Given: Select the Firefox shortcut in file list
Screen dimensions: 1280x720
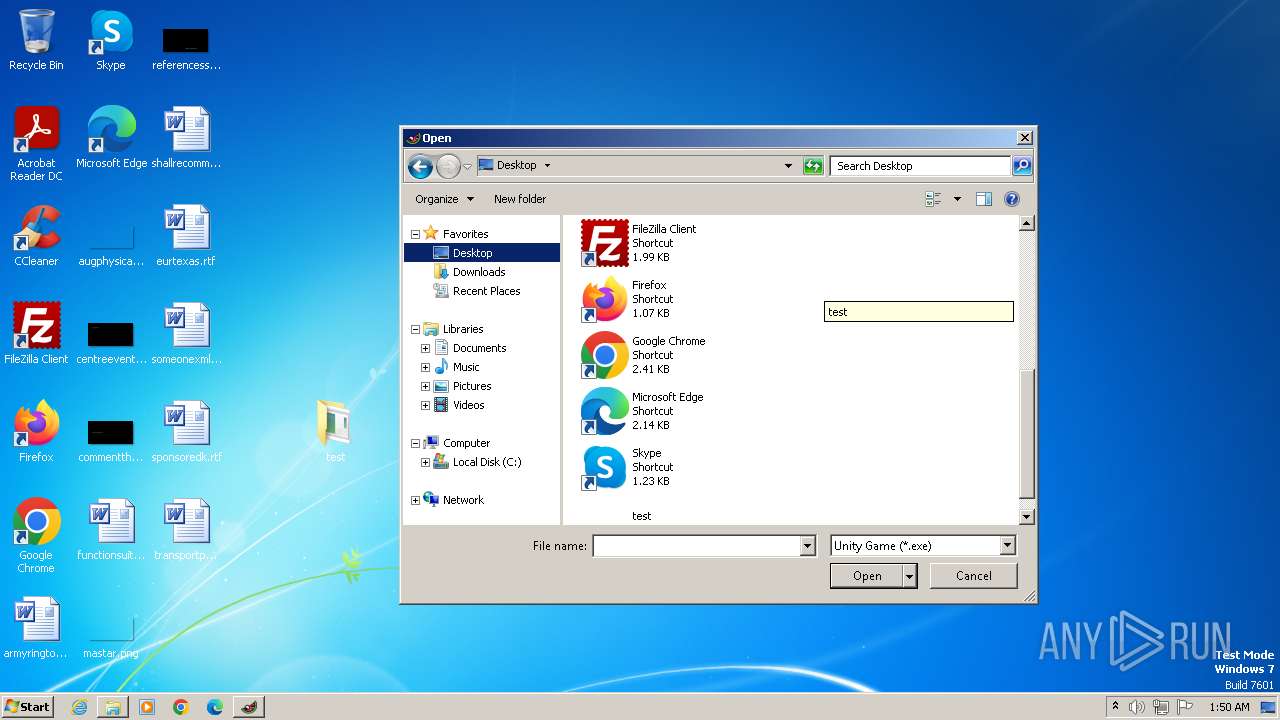Looking at the screenshot, I should (628, 299).
